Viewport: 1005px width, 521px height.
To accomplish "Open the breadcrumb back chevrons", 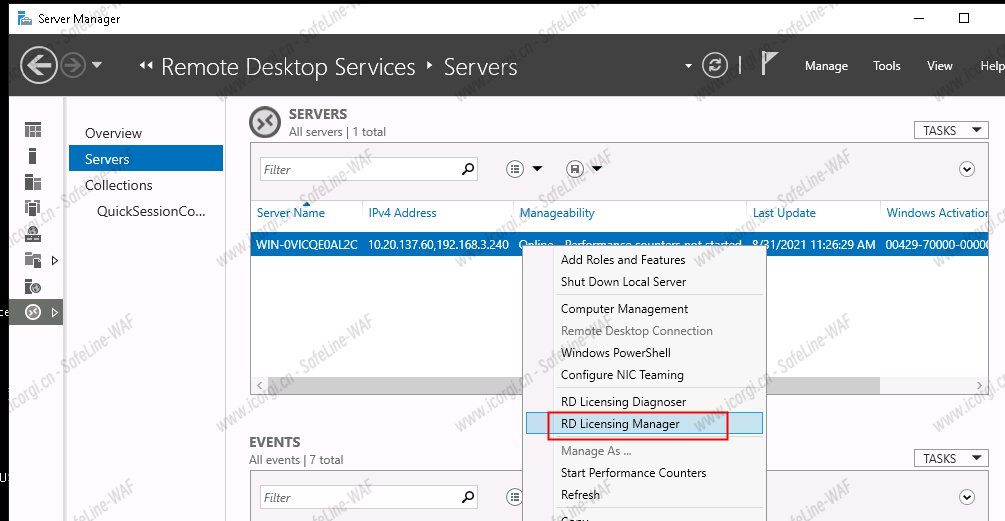I will 146,65.
